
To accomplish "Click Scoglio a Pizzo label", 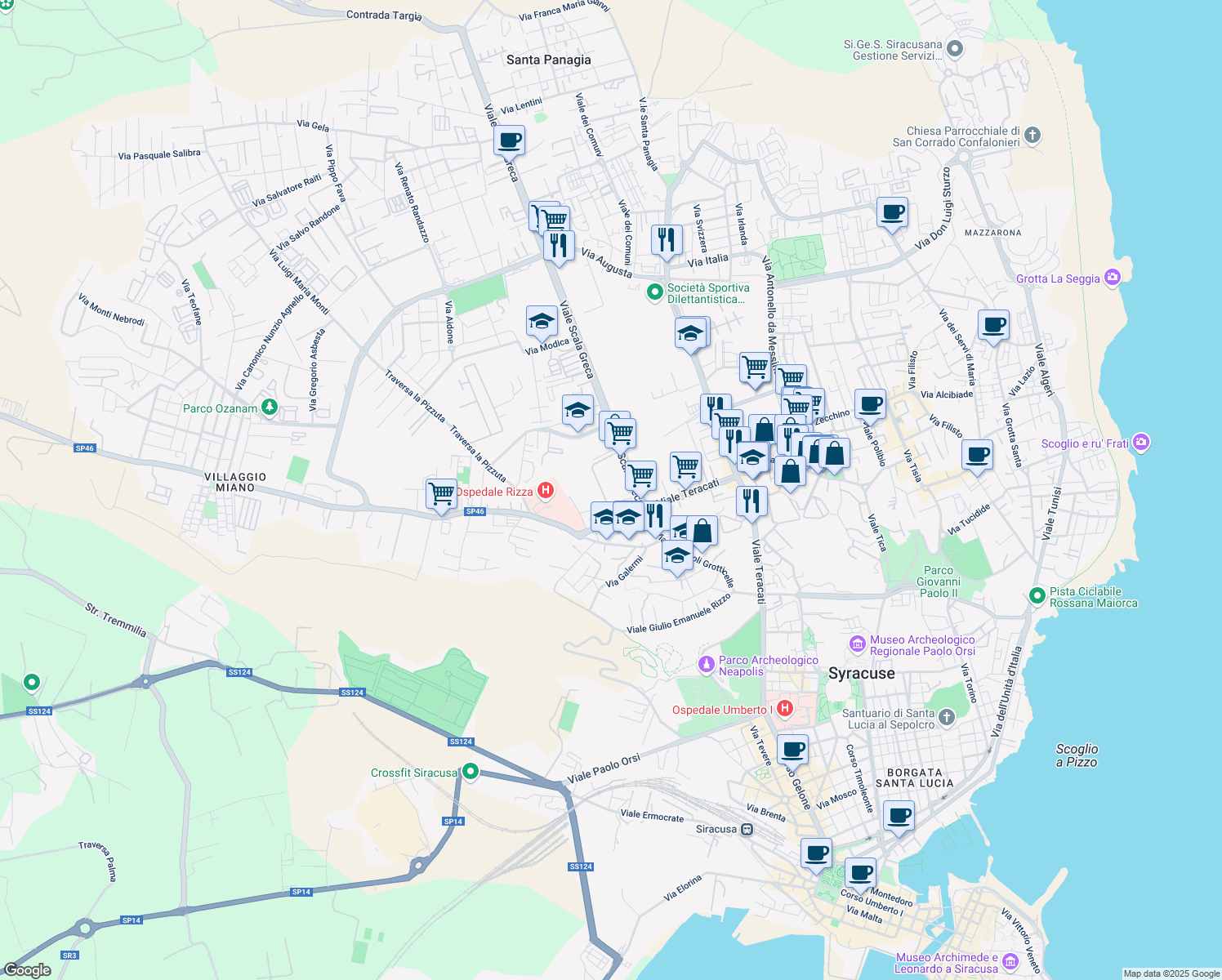I will point(1077,755).
